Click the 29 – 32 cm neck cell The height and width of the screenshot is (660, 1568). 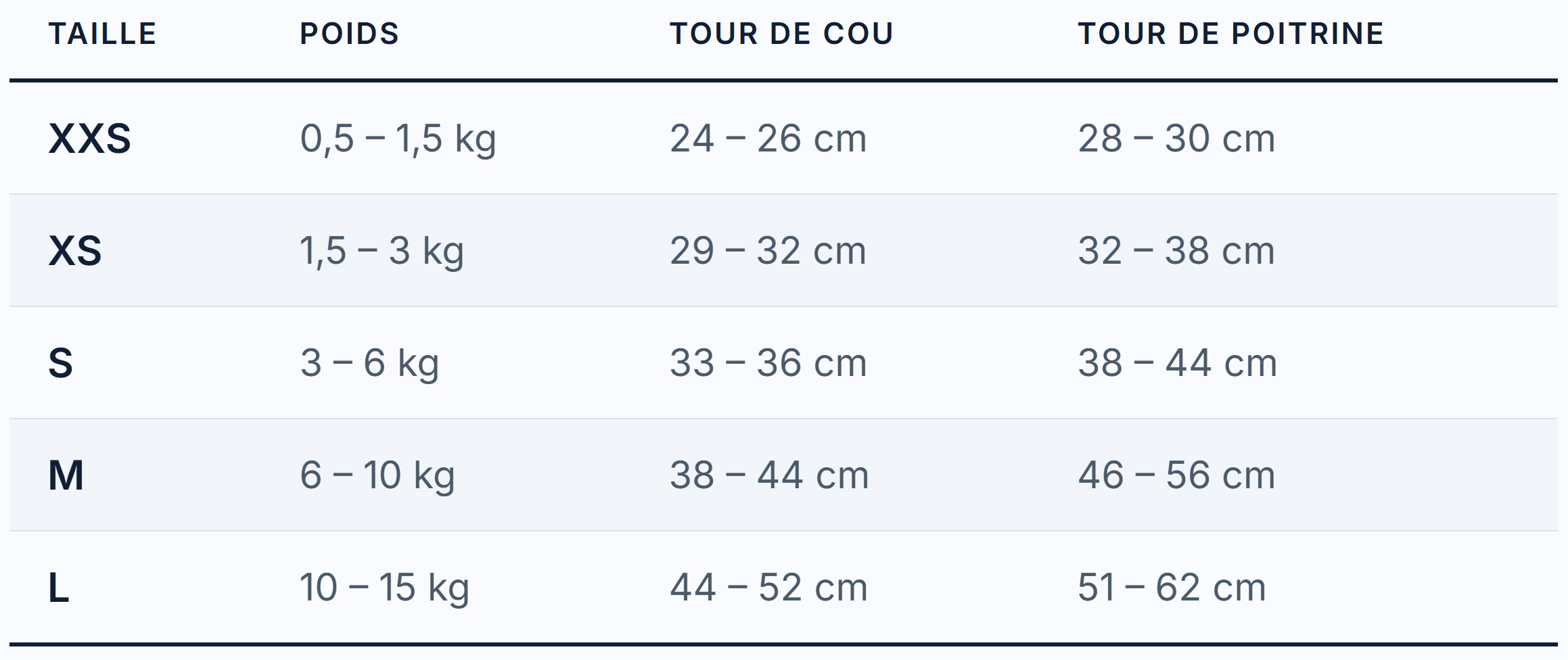click(768, 251)
